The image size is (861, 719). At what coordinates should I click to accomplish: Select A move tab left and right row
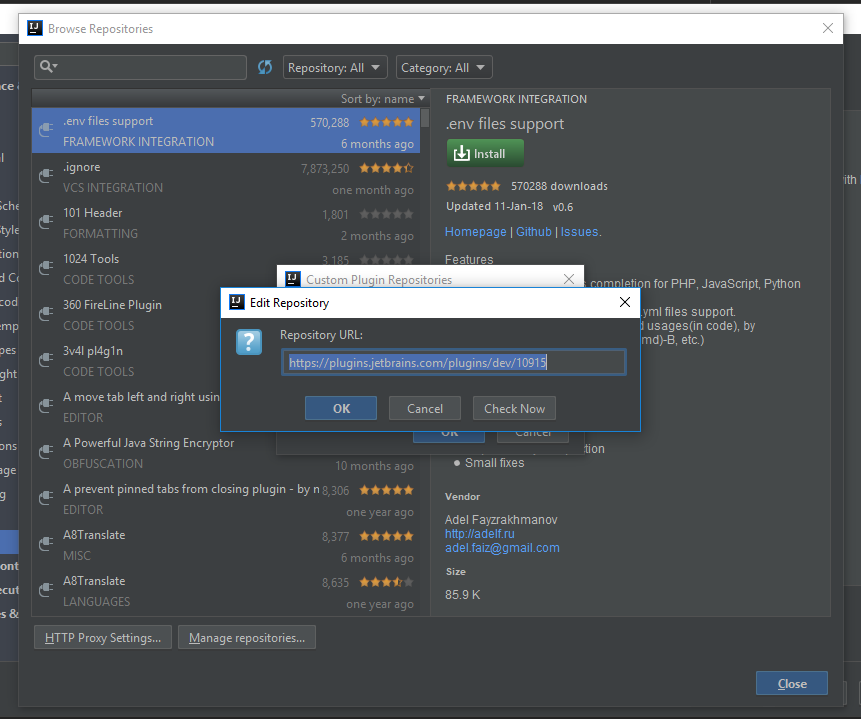(126, 406)
